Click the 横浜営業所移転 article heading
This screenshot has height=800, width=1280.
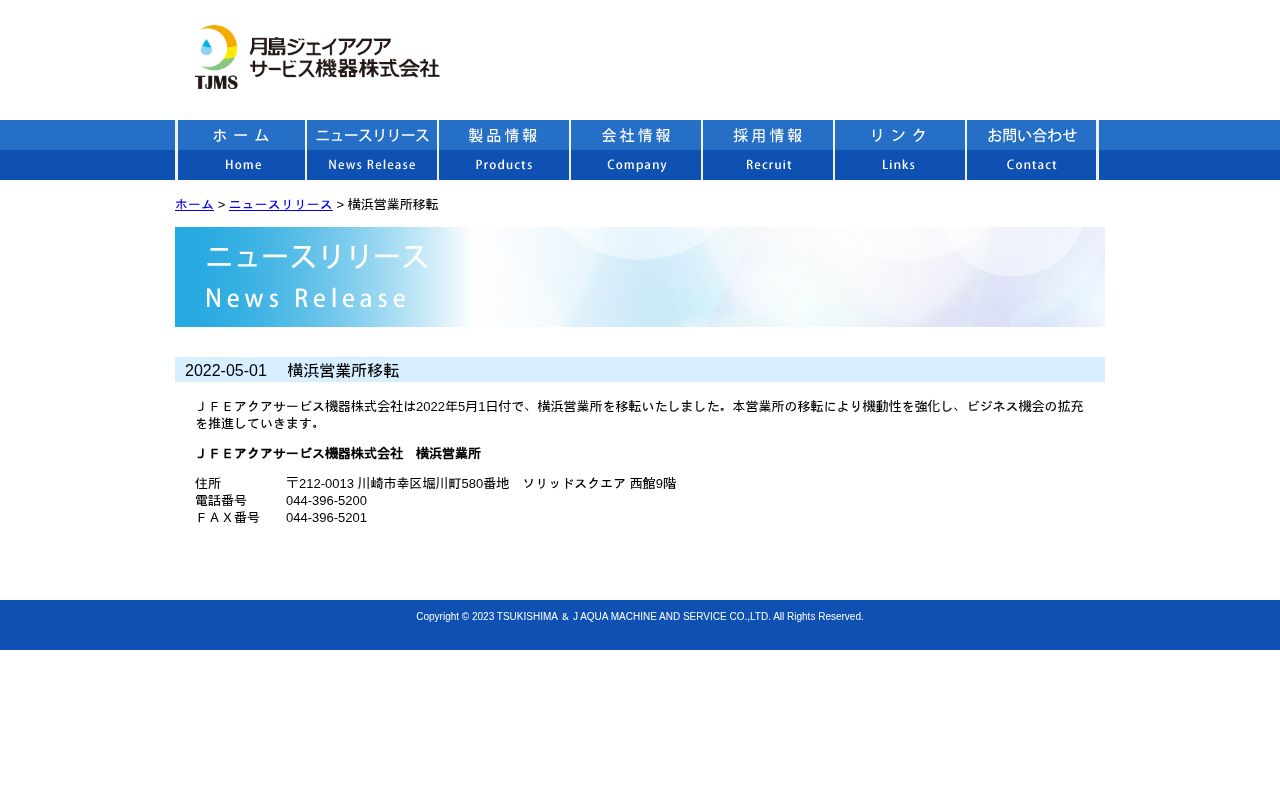click(343, 370)
